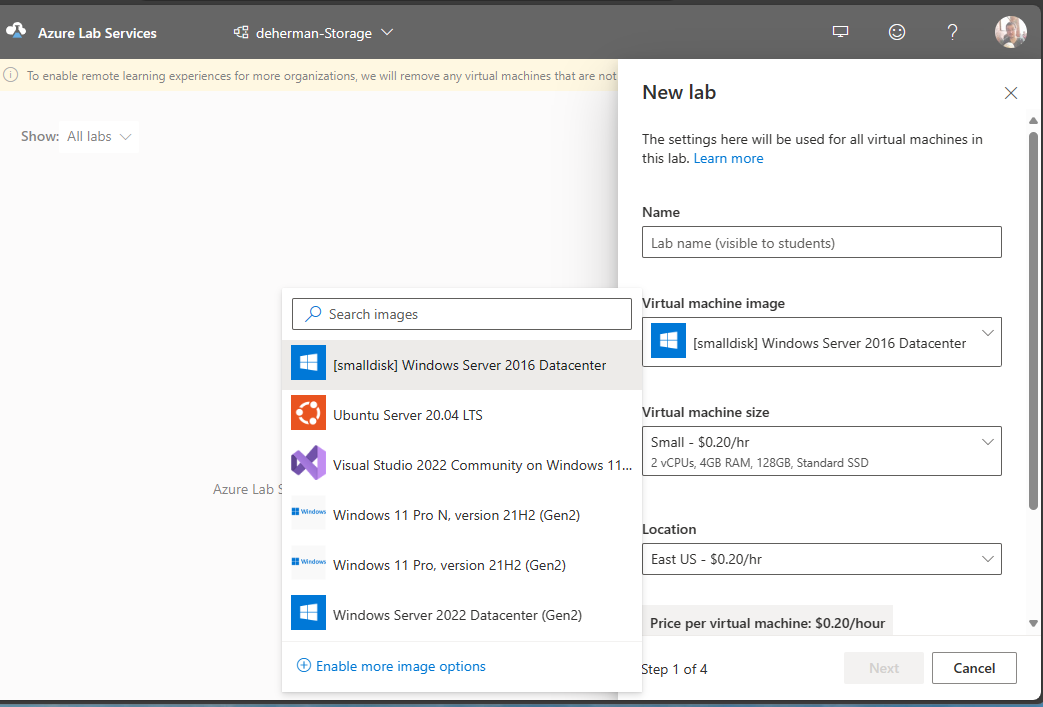Viewport: 1043px width, 707px height.
Task: Open the help question mark icon
Action: coord(953,32)
